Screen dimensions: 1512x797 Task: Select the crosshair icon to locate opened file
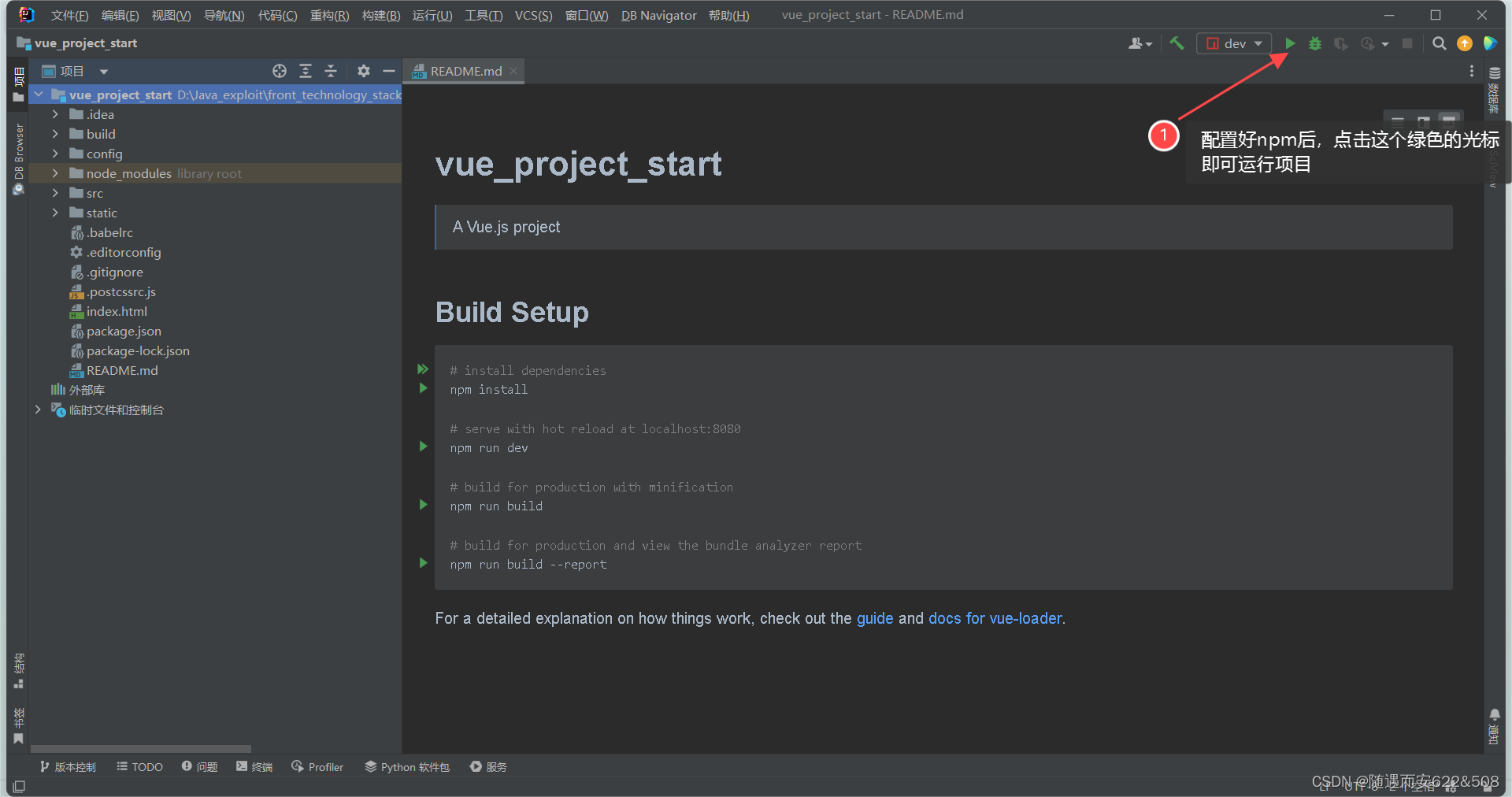pos(279,71)
